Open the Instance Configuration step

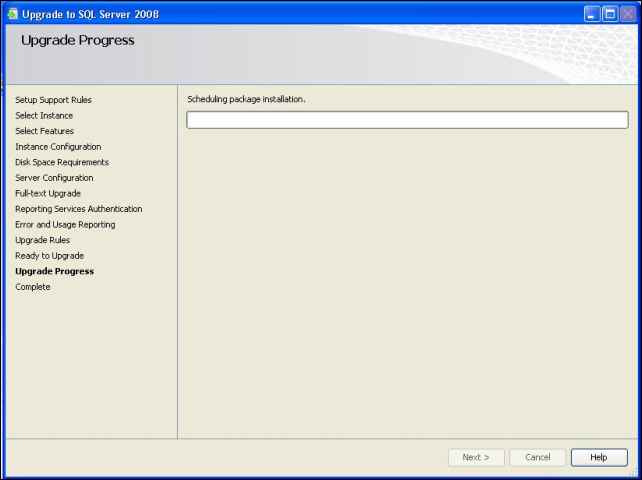58,147
